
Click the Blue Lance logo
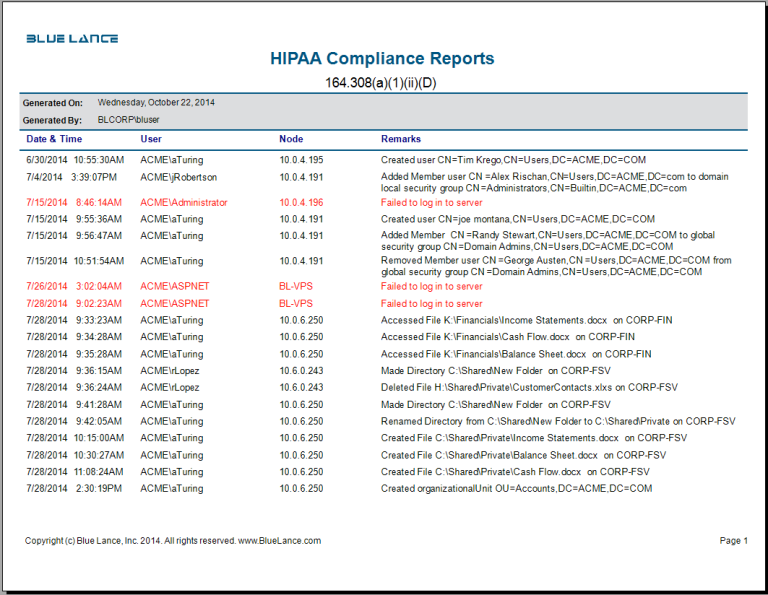pos(72,39)
